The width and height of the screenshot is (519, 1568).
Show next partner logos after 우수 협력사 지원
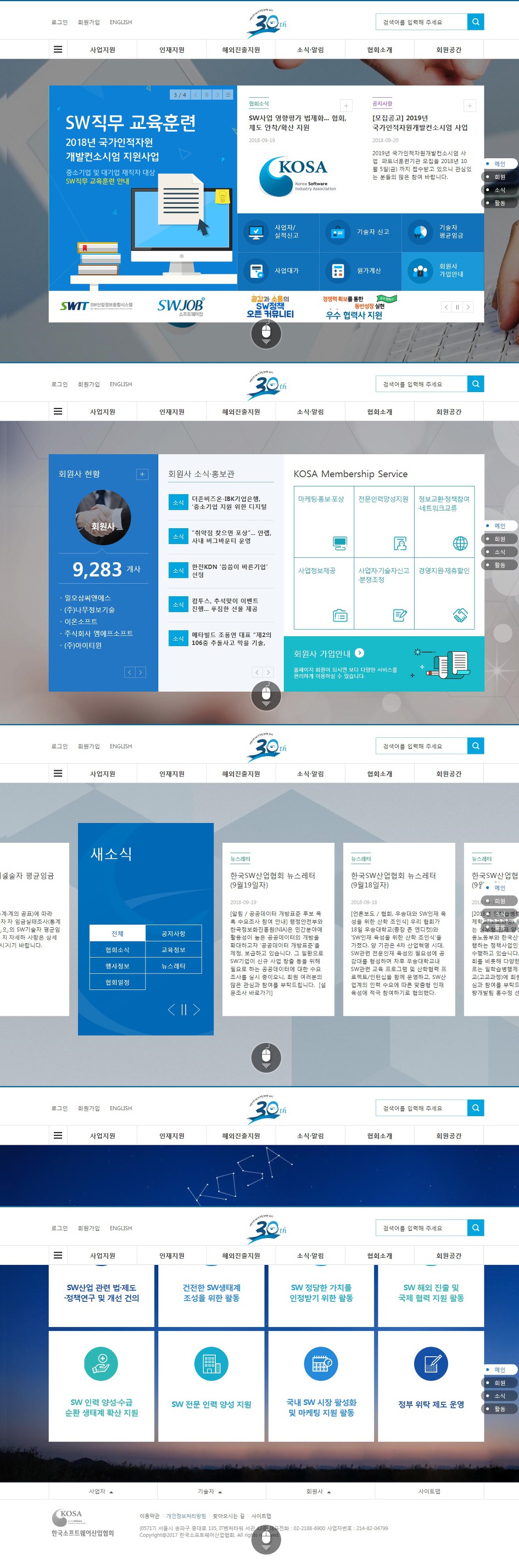click(x=468, y=307)
